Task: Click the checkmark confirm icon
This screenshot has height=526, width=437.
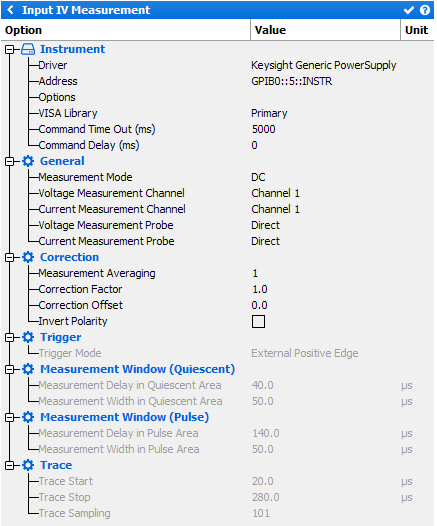Action: click(x=408, y=10)
